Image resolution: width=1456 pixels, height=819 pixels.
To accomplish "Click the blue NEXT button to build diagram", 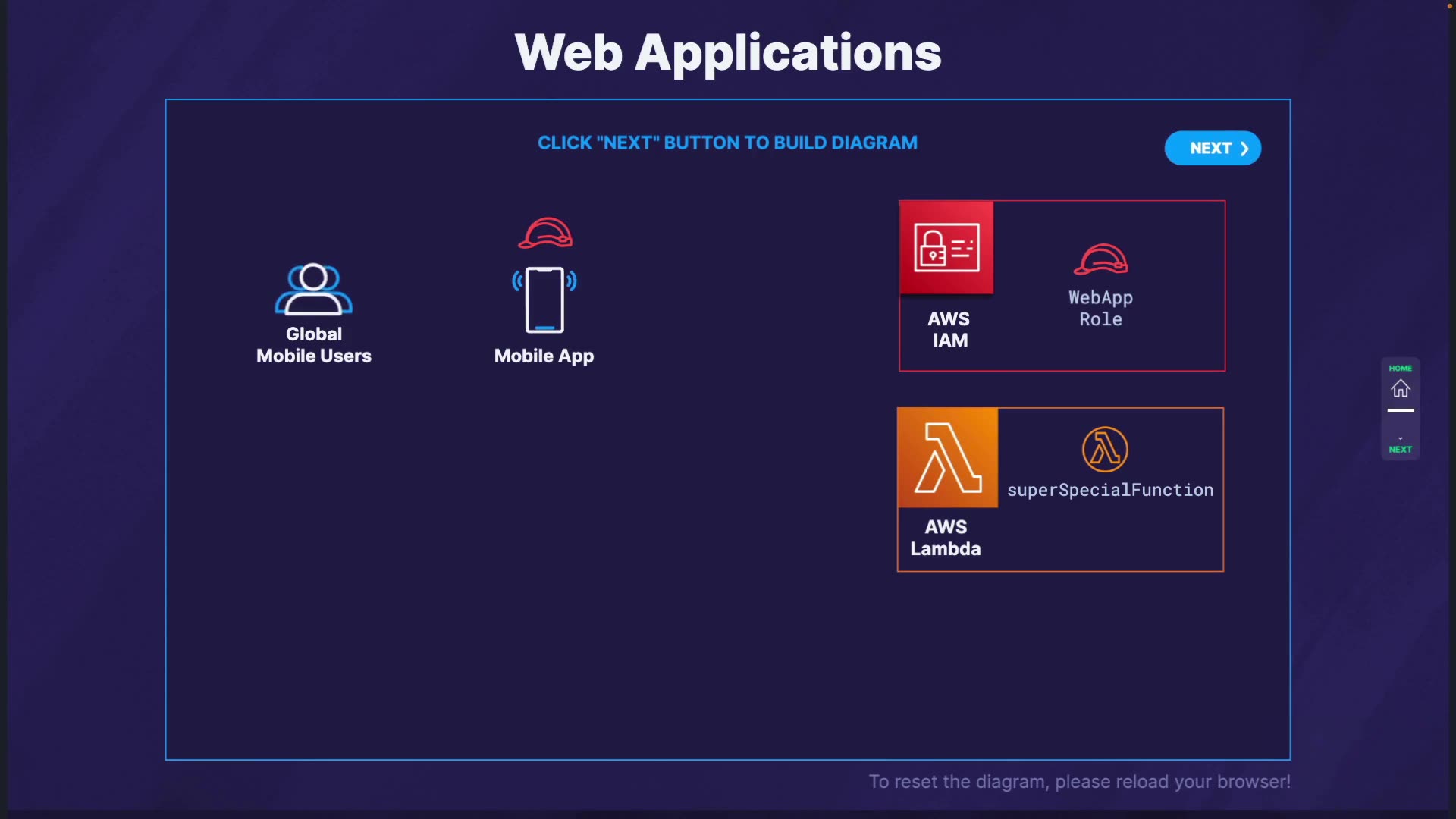I will click(x=1212, y=148).
